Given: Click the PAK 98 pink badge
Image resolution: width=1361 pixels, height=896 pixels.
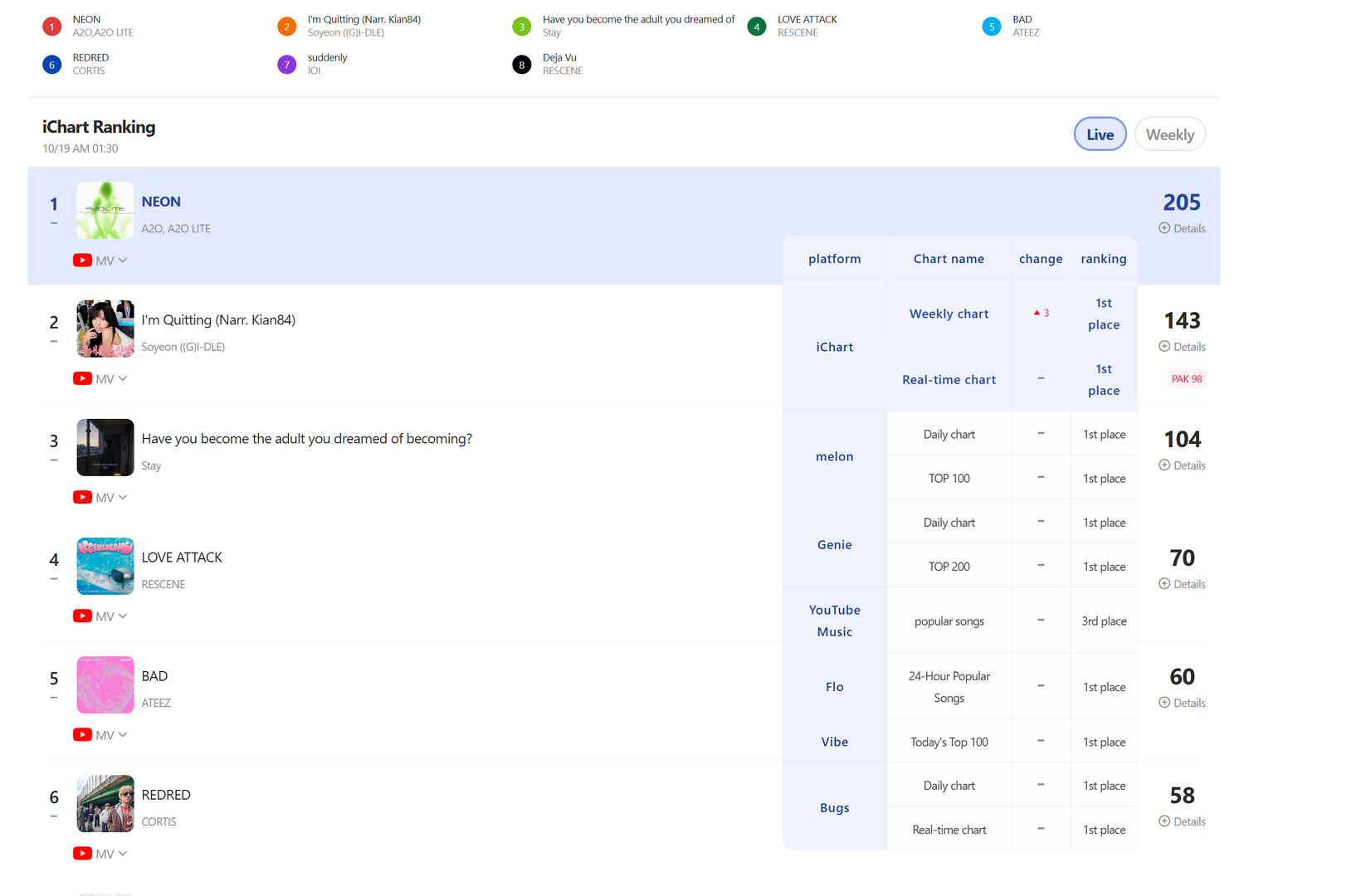Looking at the screenshot, I should point(1187,379).
